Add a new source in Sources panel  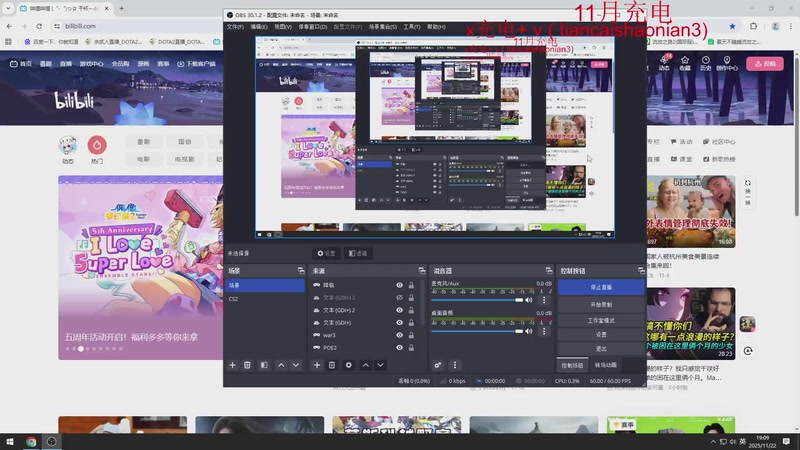point(317,365)
